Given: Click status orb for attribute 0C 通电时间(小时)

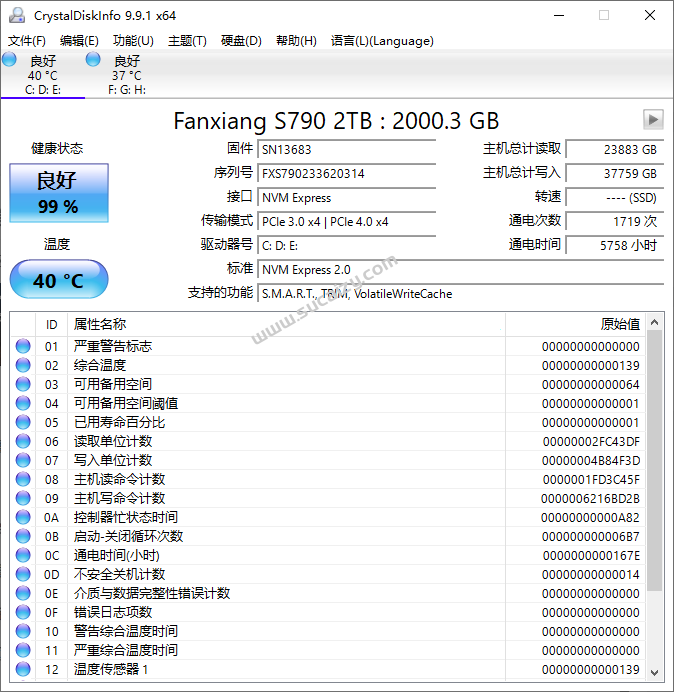Looking at the screenshot, I should coord(23,555).
